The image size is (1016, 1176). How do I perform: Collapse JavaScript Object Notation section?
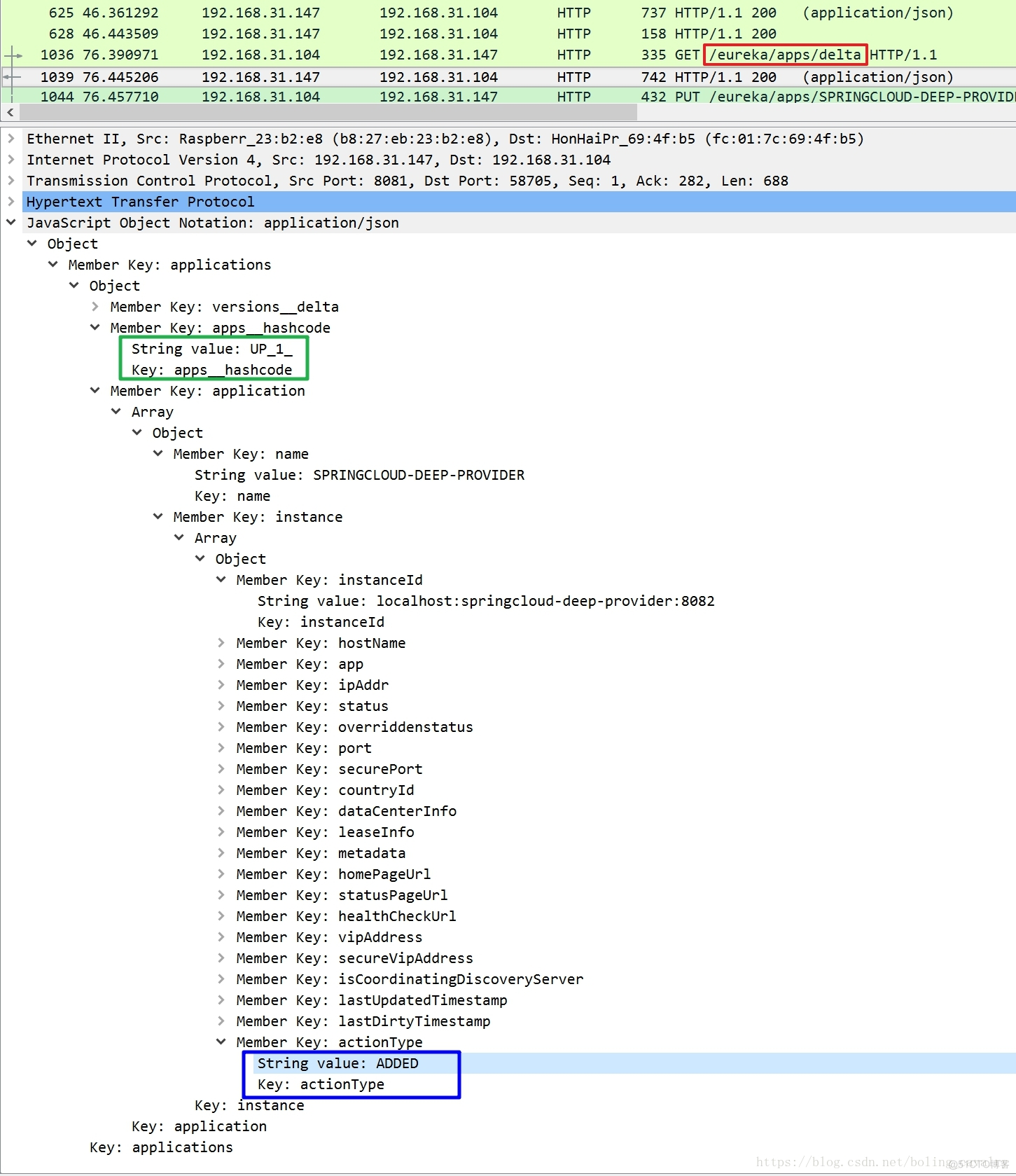point(11,223)
